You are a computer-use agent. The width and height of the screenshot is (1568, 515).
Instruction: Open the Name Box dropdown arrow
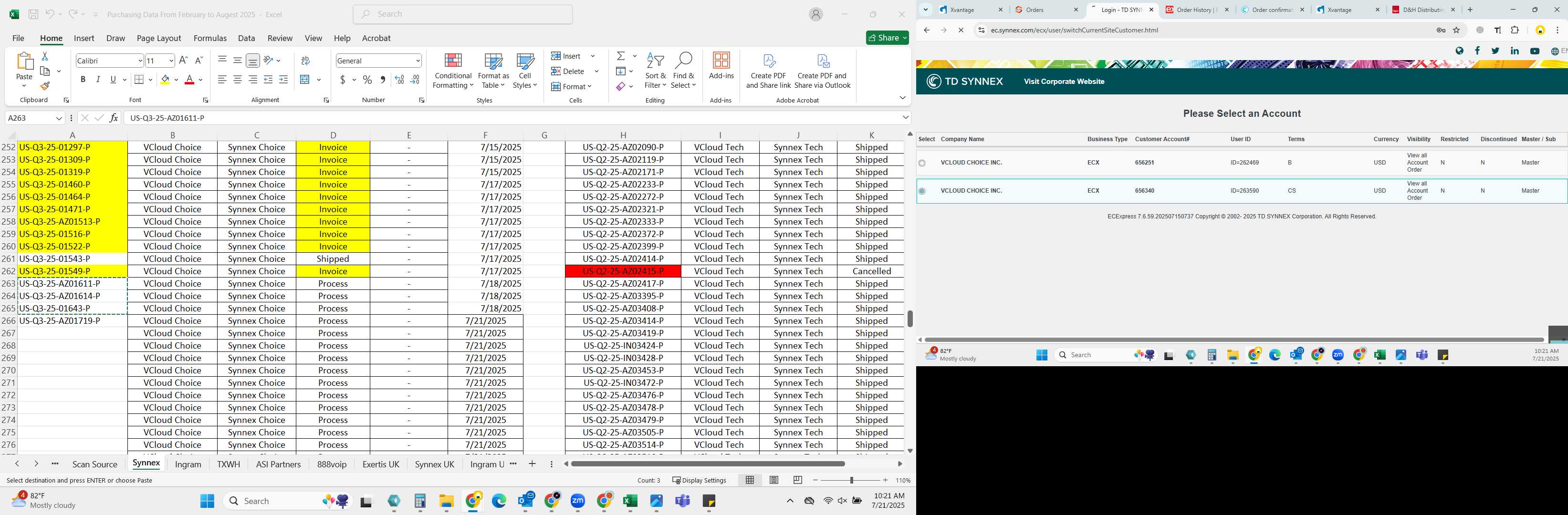[59, 118]
